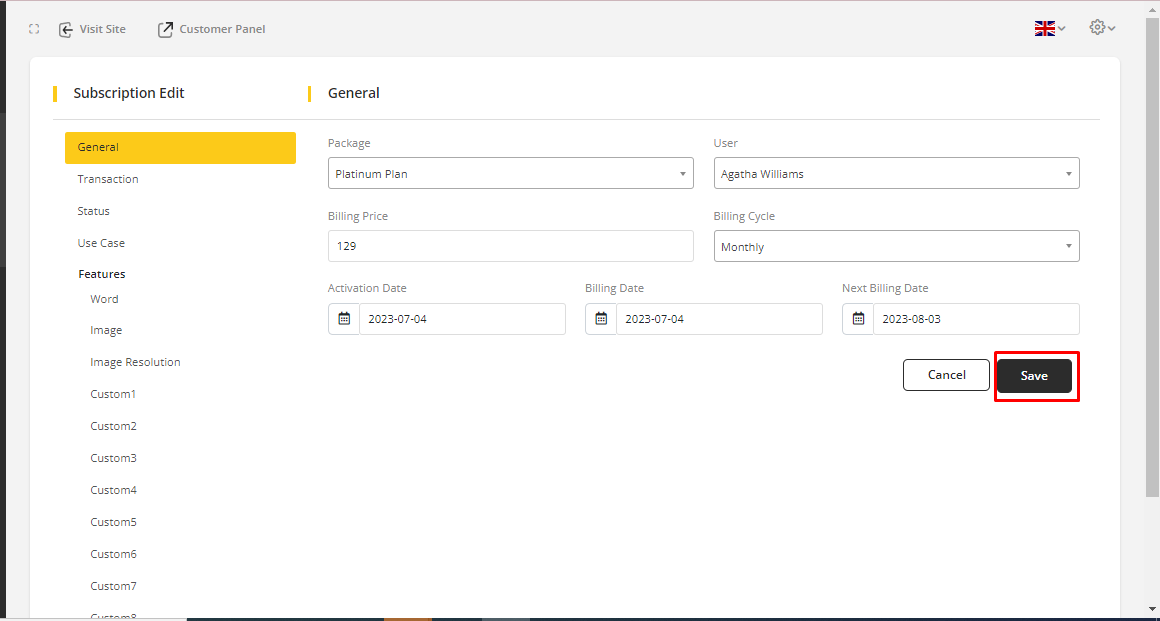Image resolution: width=1160 pixels, height=621 pixels.
Task: Click the Activation Date calendar icon
Action: (344, 319)
